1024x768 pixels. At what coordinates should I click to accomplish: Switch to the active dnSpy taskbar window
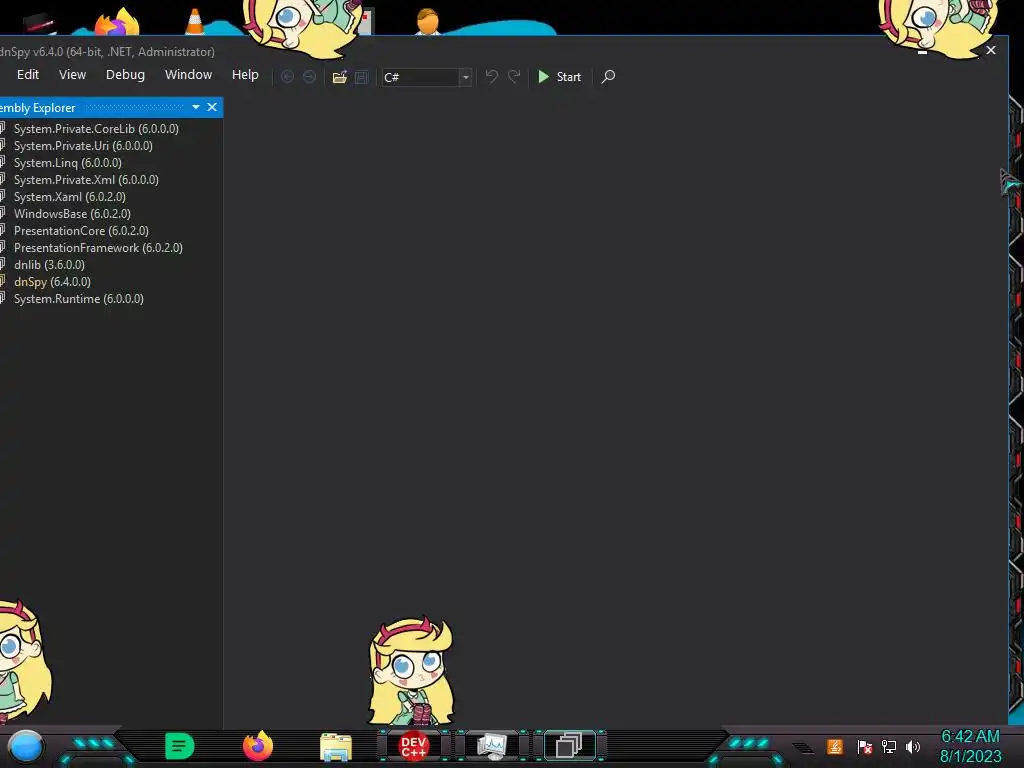point(569,746)
